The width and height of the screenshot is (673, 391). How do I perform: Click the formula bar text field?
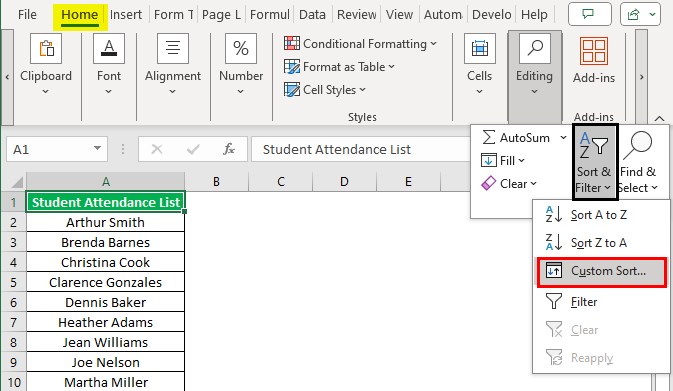[361, 149]
